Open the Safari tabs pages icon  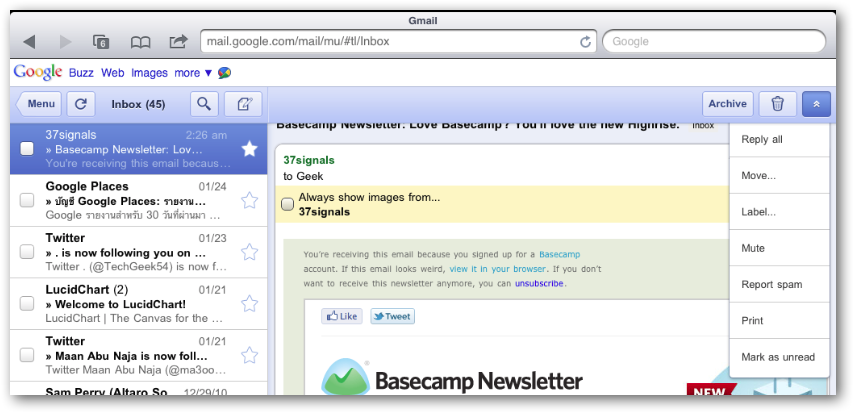coord(101,41)
